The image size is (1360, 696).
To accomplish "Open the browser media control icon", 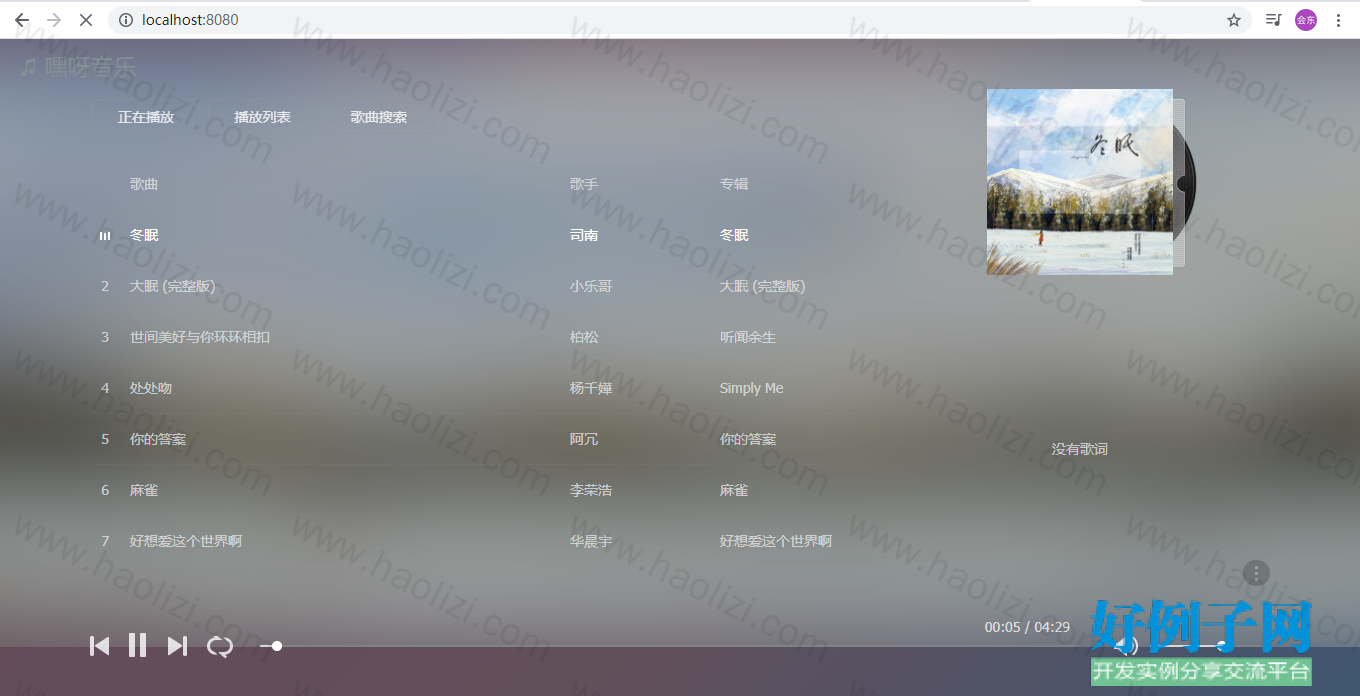I will click(x=1273, y=20).
